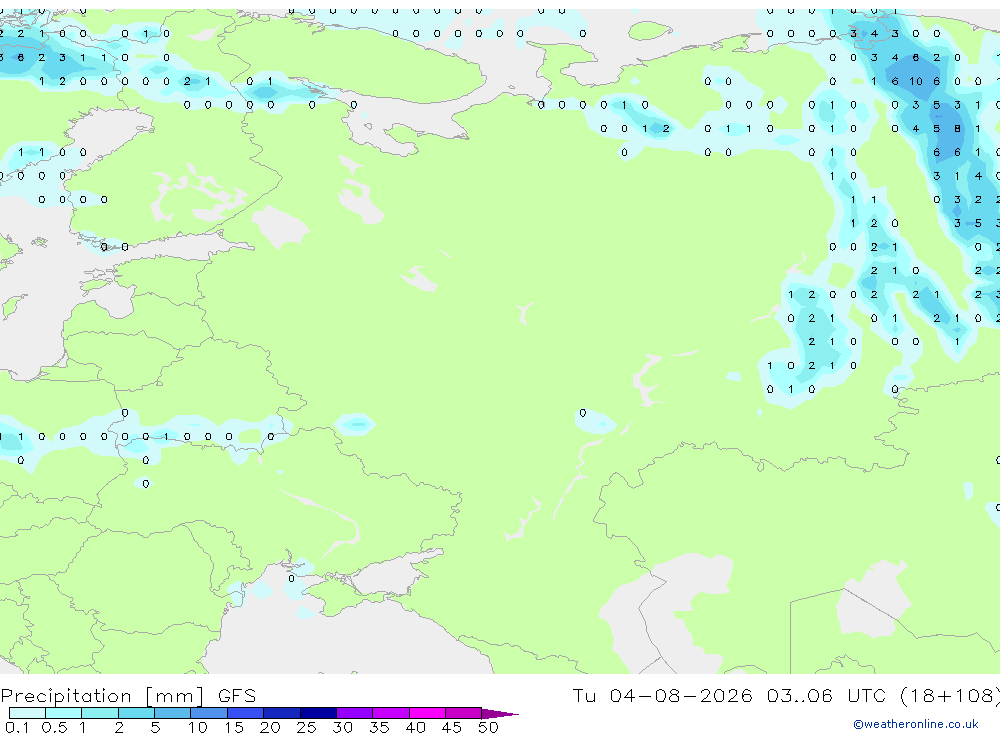This screenshot has width=1000, height=733.
Task: Click the 30–35 mm purple legend swatch
Action: 354,713
